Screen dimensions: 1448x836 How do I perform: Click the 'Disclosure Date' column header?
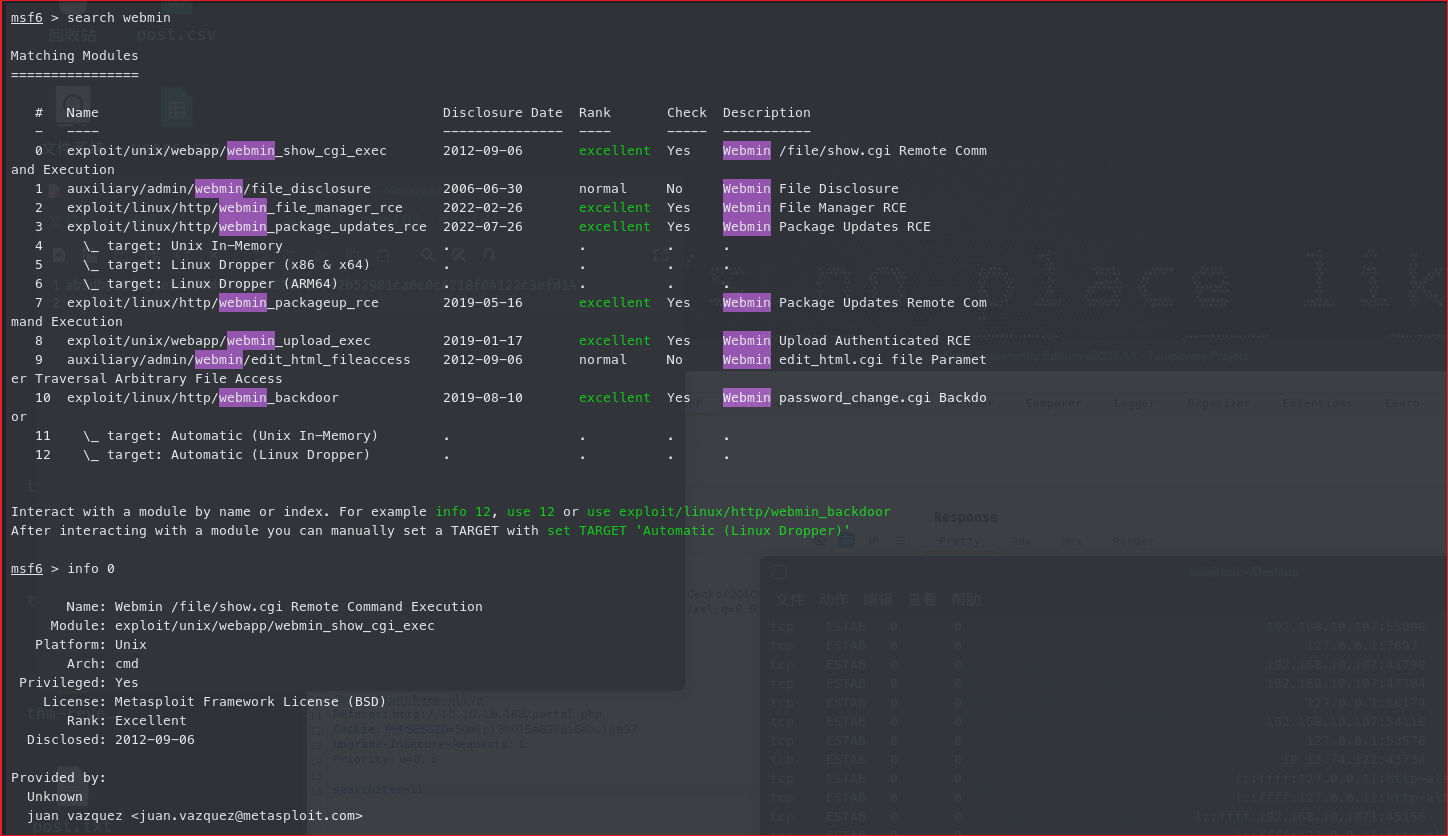point(503,112)
